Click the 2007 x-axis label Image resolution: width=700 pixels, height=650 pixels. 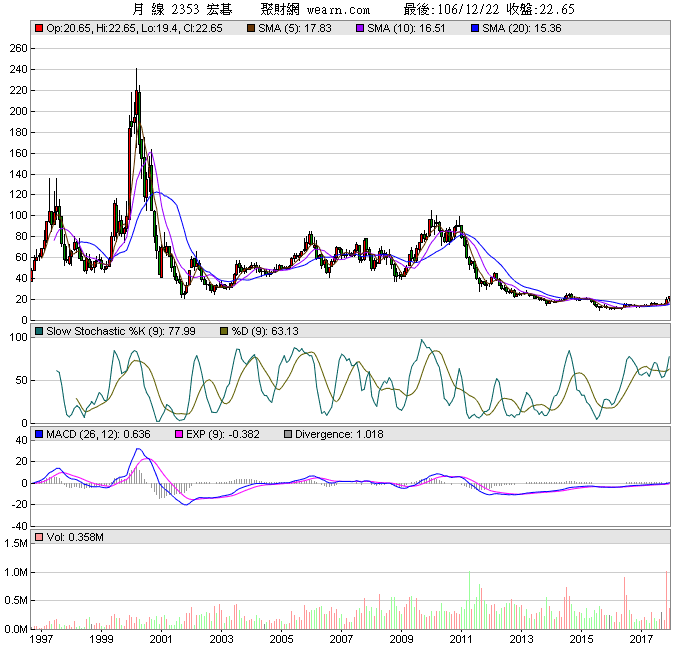[341, 639]
